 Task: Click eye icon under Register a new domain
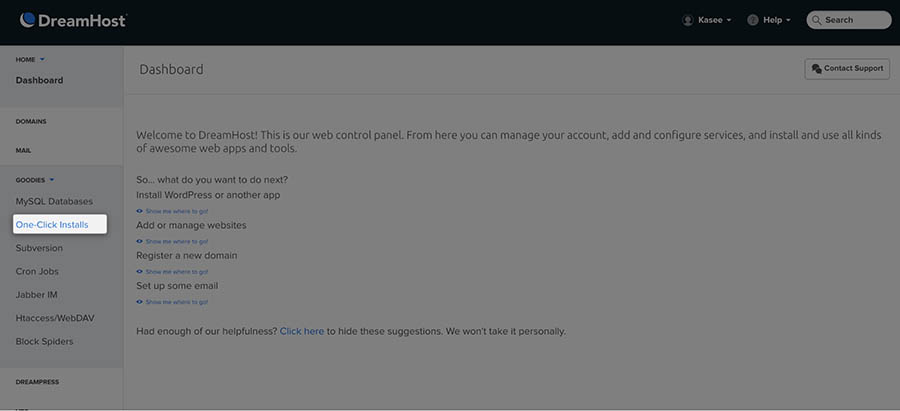pyautogui.click(x=140, y=272)
